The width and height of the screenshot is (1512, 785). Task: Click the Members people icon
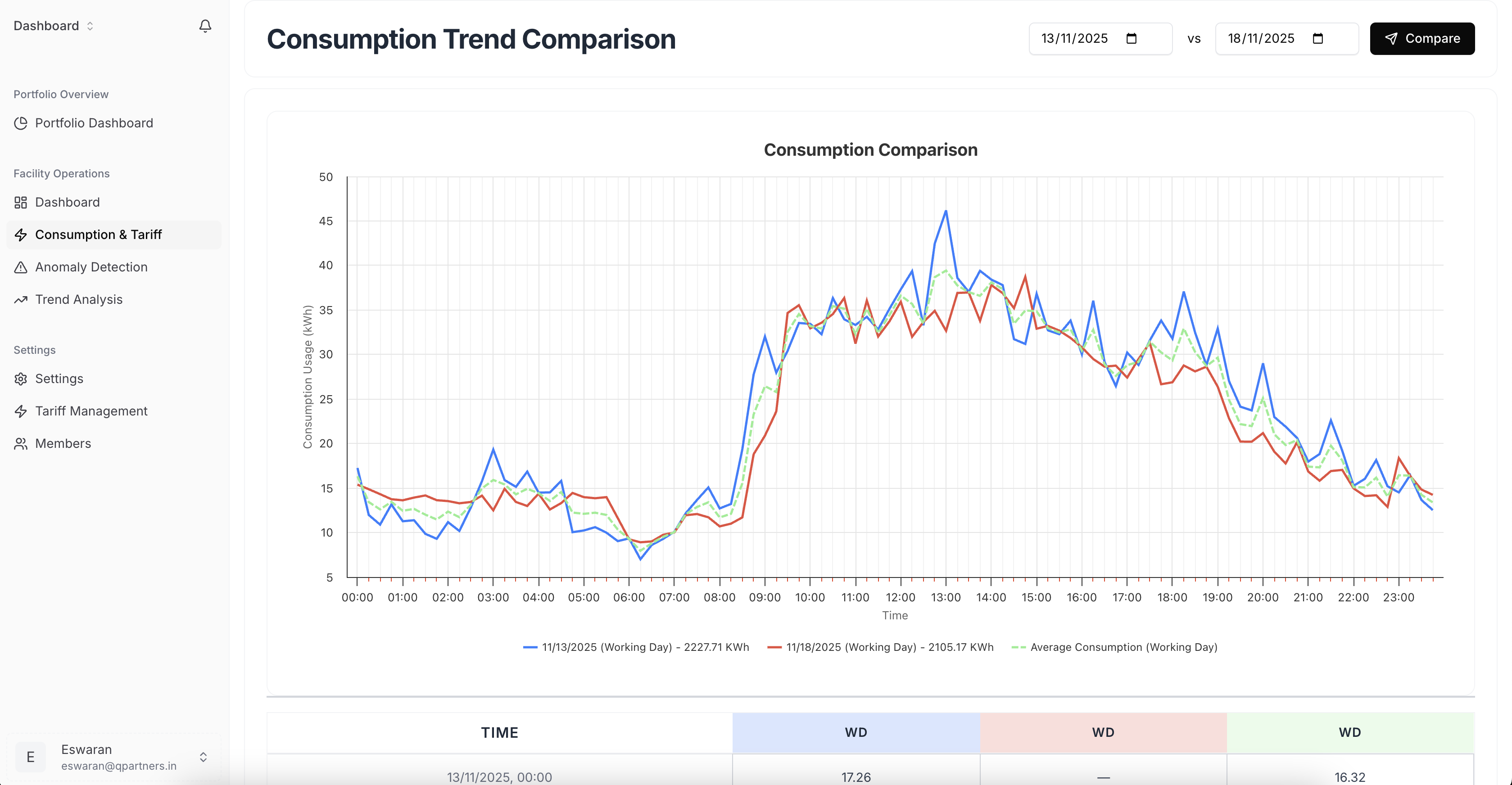21,443
